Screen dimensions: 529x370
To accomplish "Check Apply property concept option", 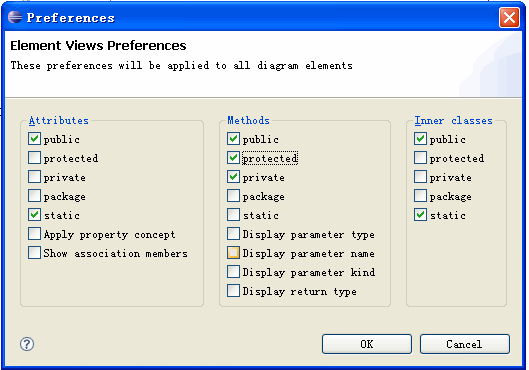I will click(x=34, y=233).
